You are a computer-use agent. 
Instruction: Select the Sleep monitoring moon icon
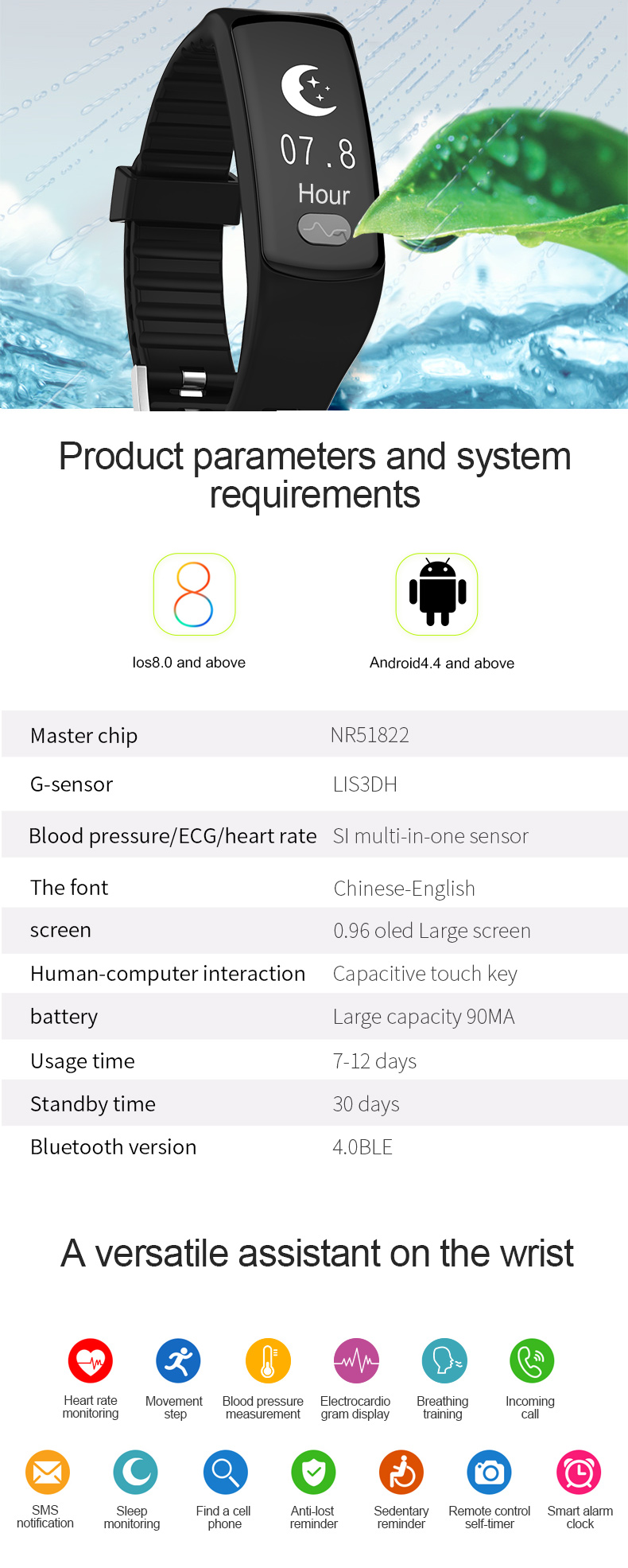[x=136, y=1473]
